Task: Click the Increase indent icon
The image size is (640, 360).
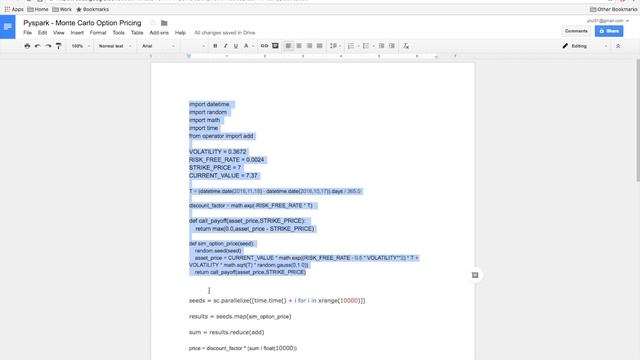Action: pos(392,46)
